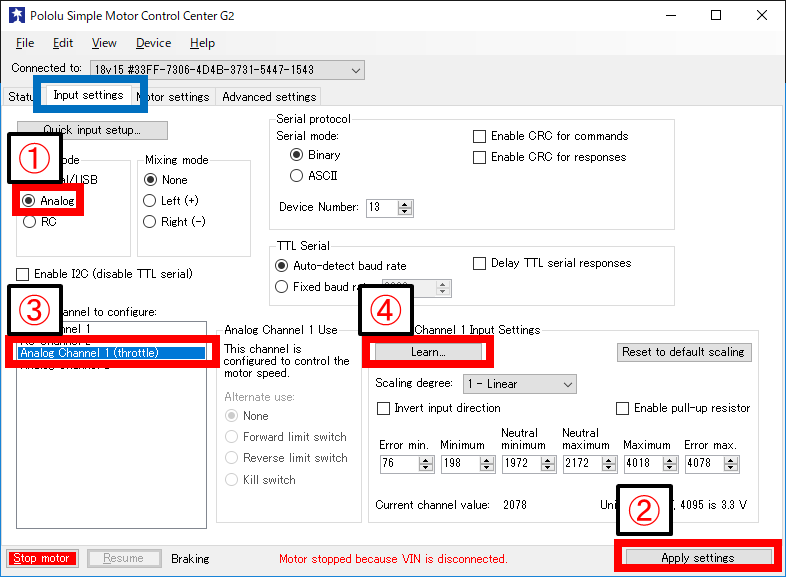Increment the Error min. value spinner
This screenshot has width=786, height=577.
tap(426, 460)
